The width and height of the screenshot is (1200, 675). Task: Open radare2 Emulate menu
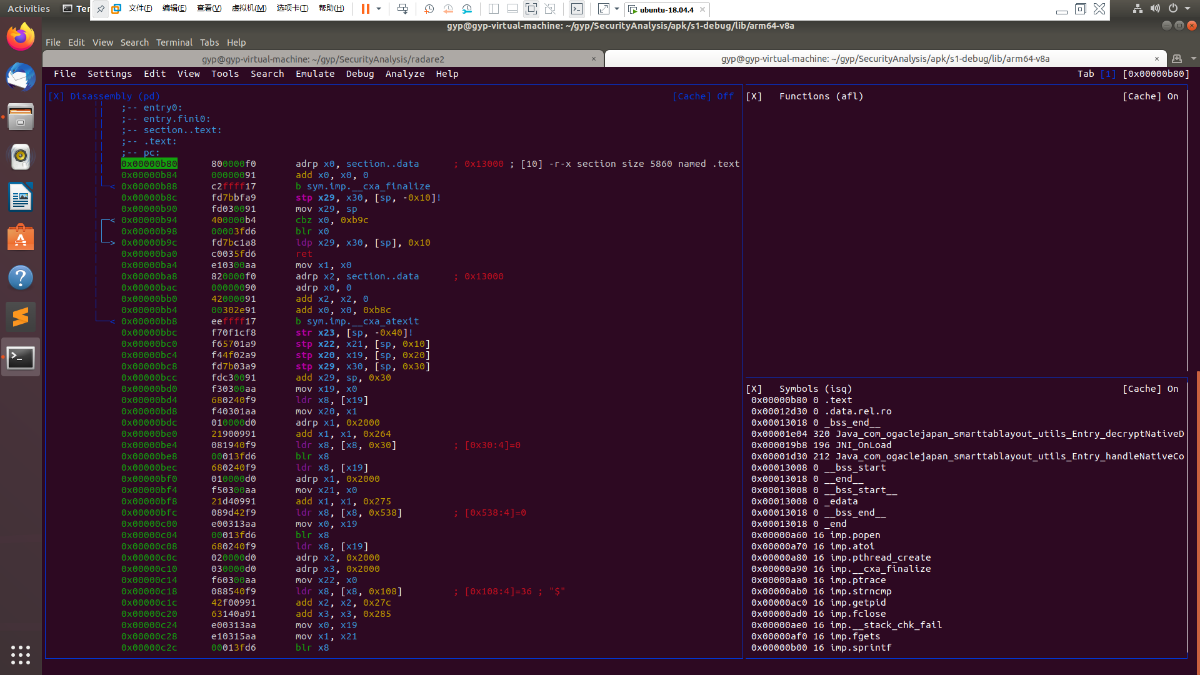click(315, 74)
